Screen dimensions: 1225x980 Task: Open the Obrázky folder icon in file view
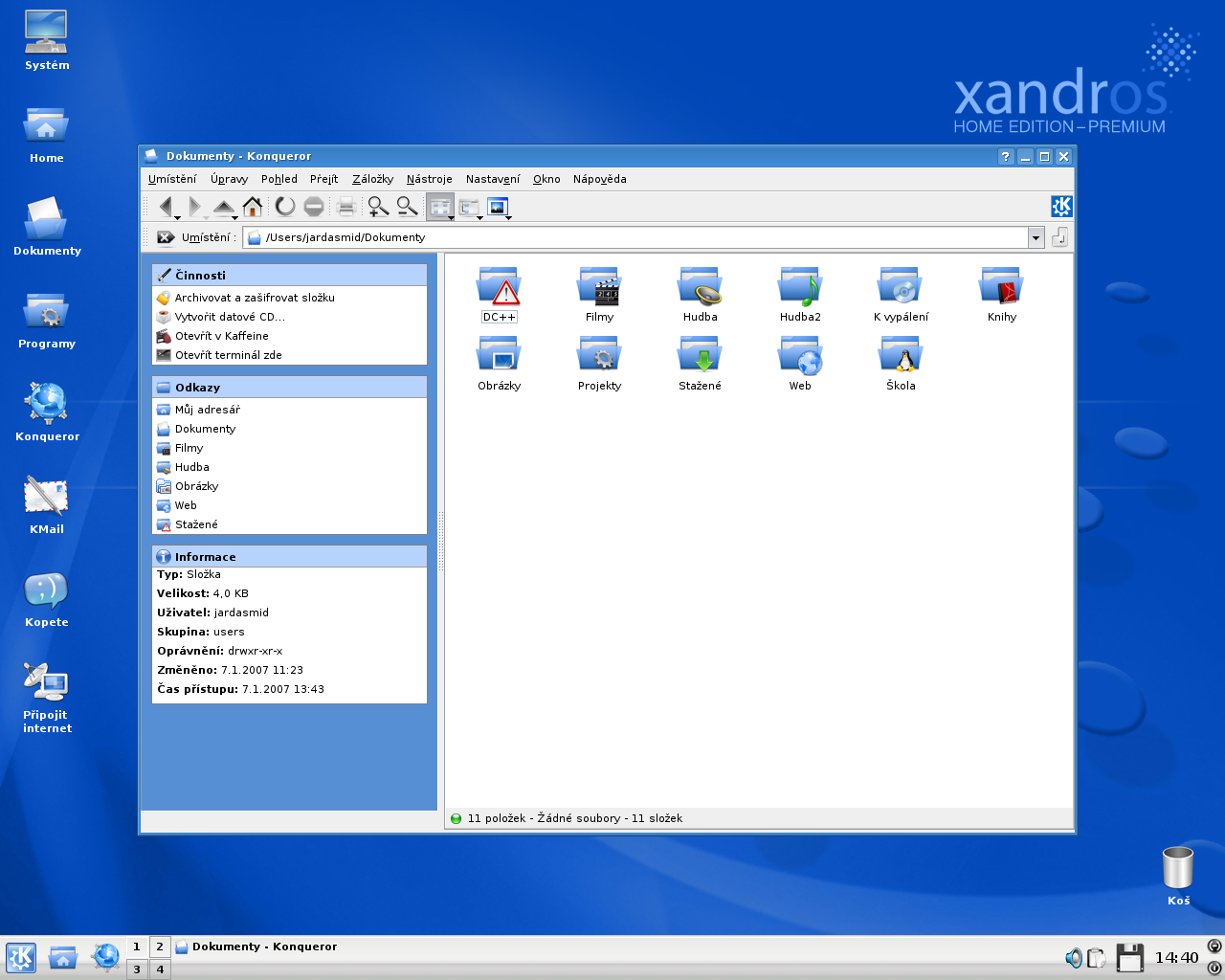tap(499, 364)
